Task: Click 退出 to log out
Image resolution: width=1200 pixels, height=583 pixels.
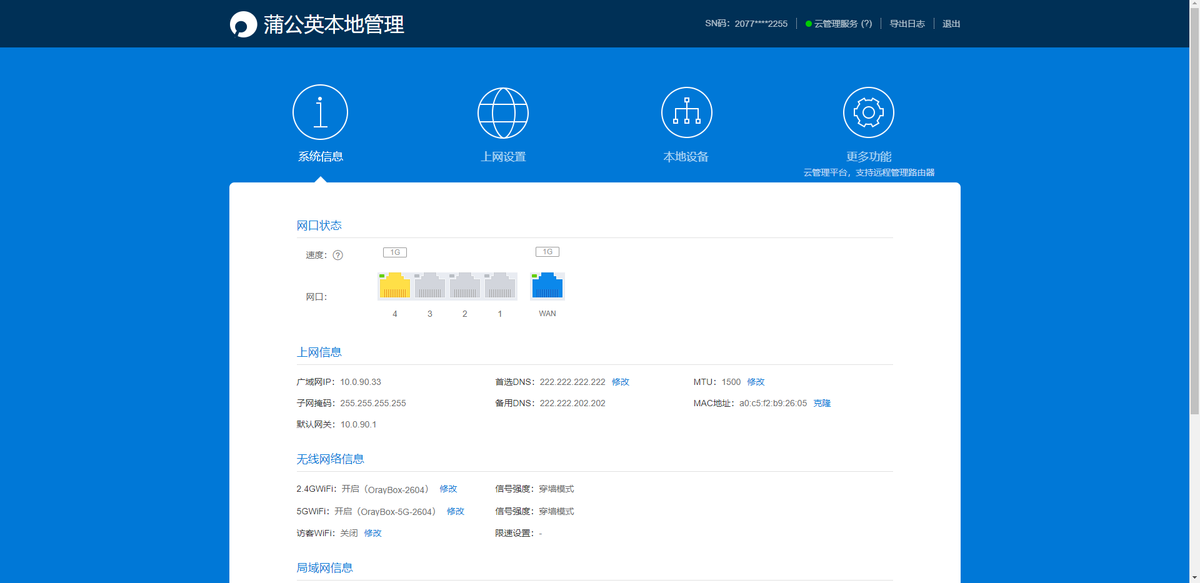Action: pyautogui.click(x=951, y=24)
